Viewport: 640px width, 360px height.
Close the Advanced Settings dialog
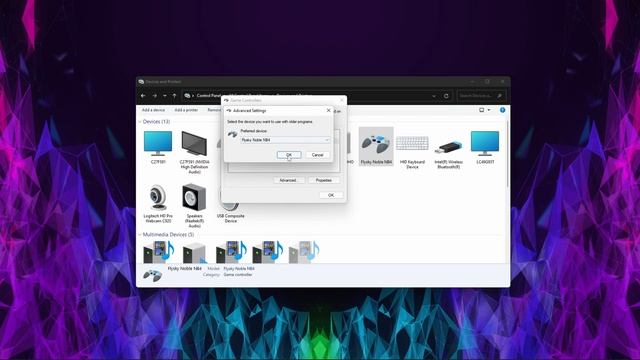(329, 110)
